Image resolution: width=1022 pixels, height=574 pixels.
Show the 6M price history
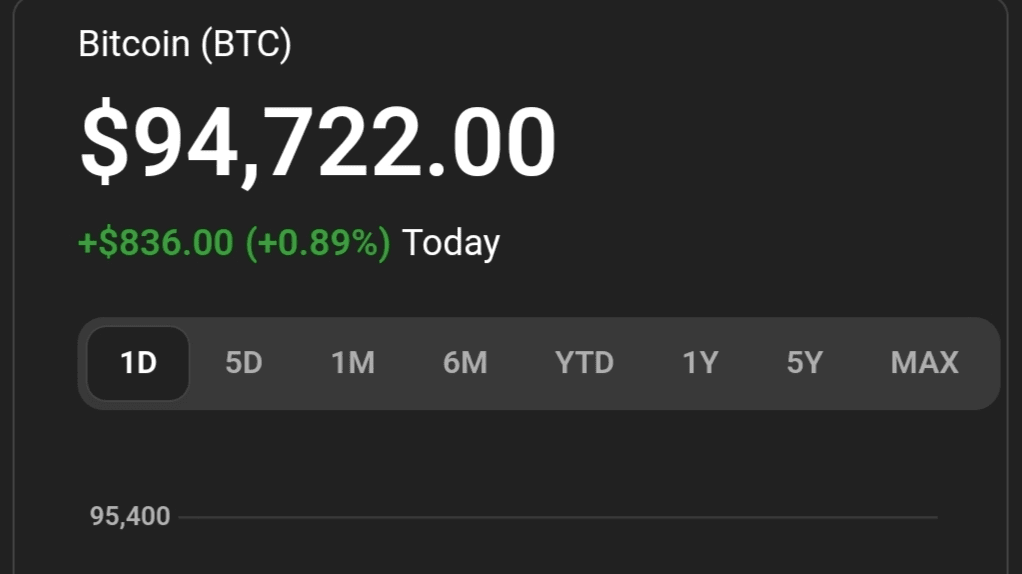[x=465, y=363]
